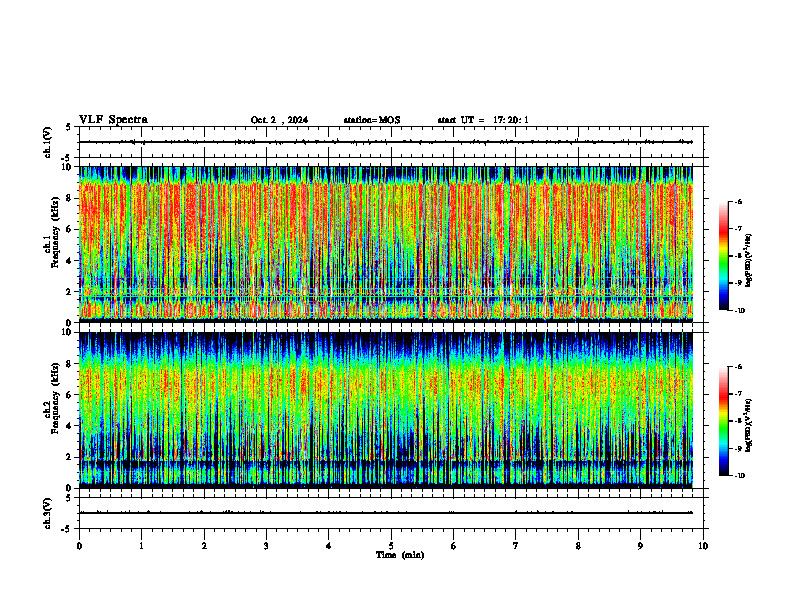
Task: Click the time axis tick label "6"
Action: 454,546
